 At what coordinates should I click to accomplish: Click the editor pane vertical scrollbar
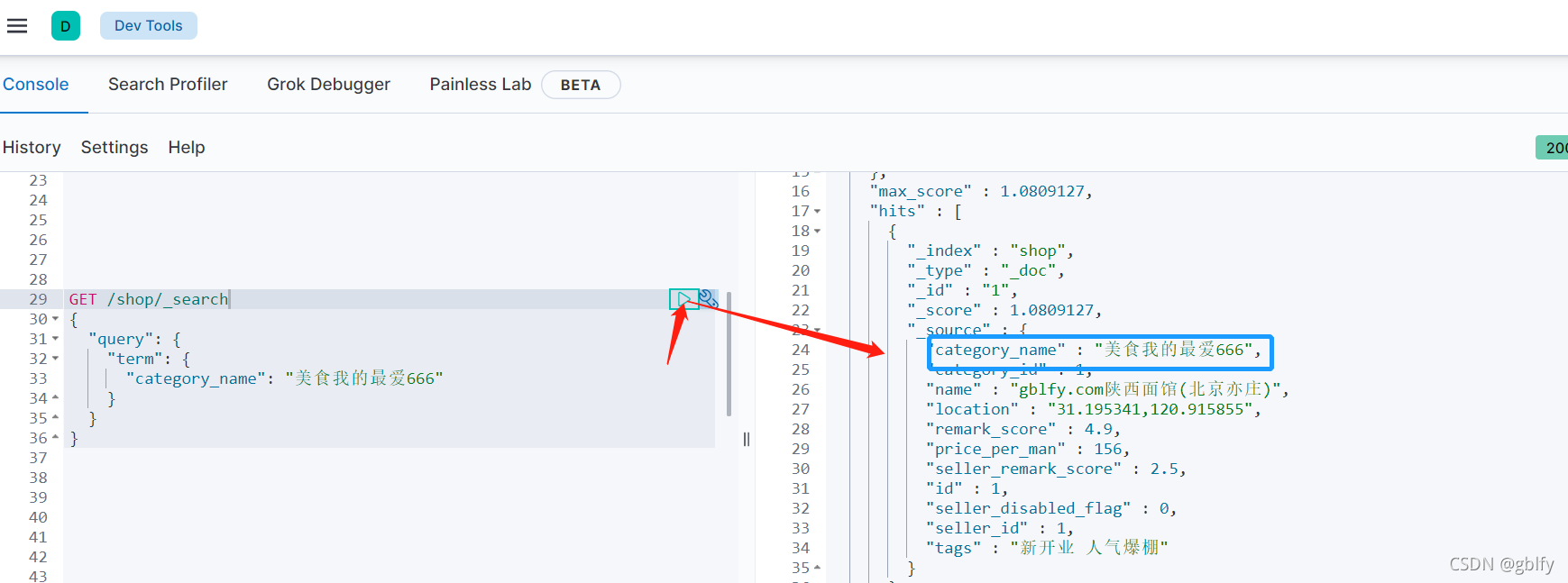coord(729,354)
